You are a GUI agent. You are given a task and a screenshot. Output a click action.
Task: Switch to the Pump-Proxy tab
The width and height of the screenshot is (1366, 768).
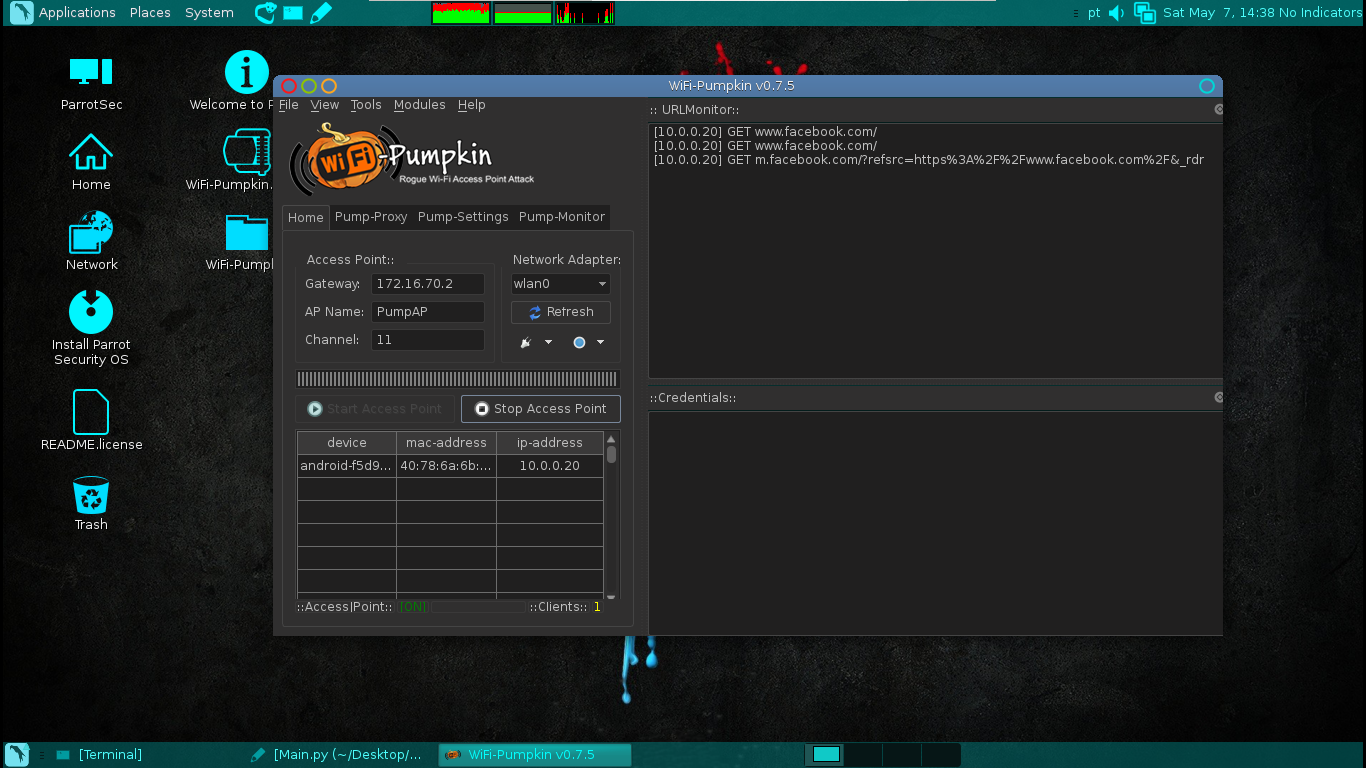pyautogui.click(x=370, y=216)
